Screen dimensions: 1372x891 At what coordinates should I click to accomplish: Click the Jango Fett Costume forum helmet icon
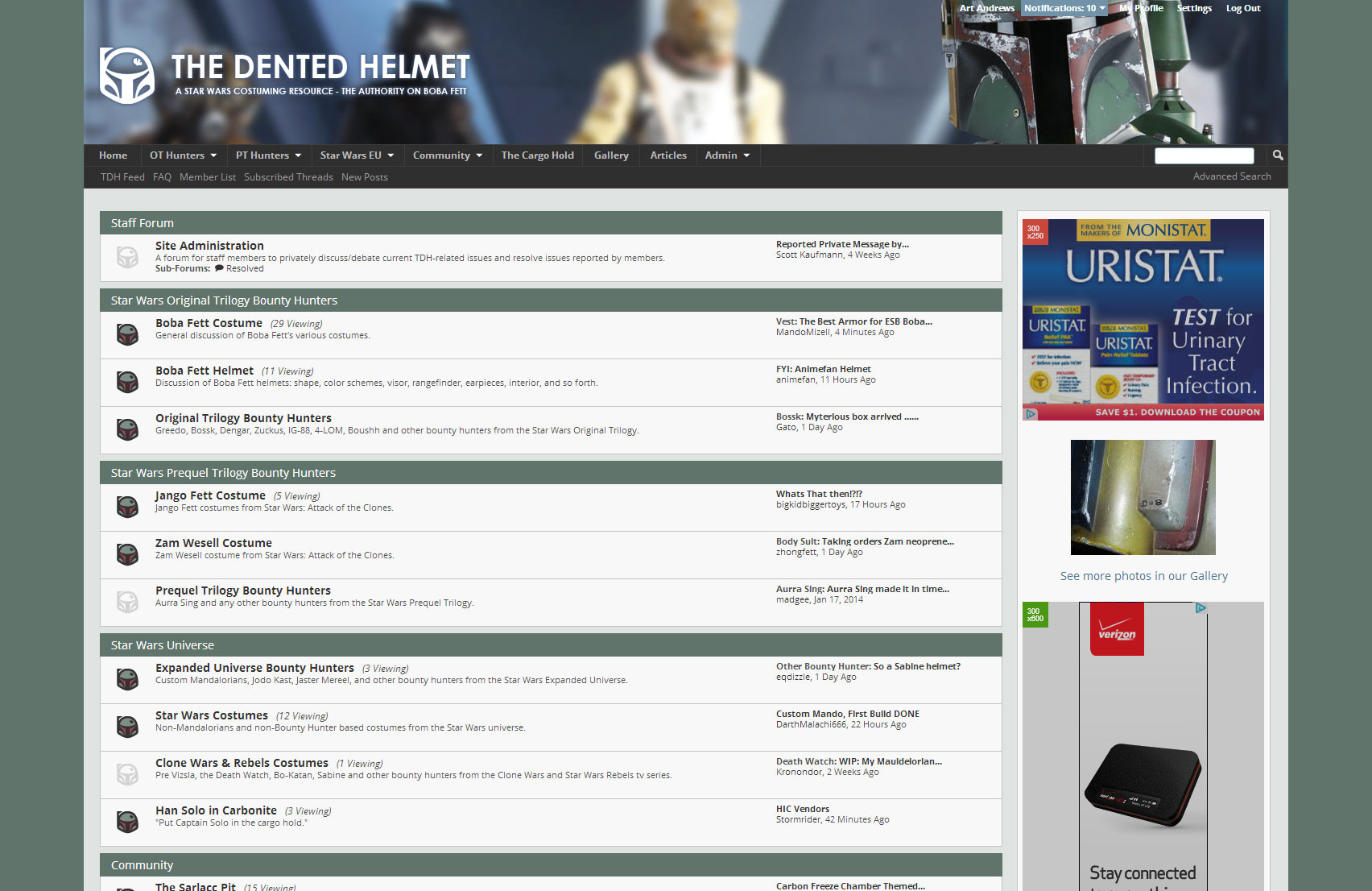[x=127, y=507]
